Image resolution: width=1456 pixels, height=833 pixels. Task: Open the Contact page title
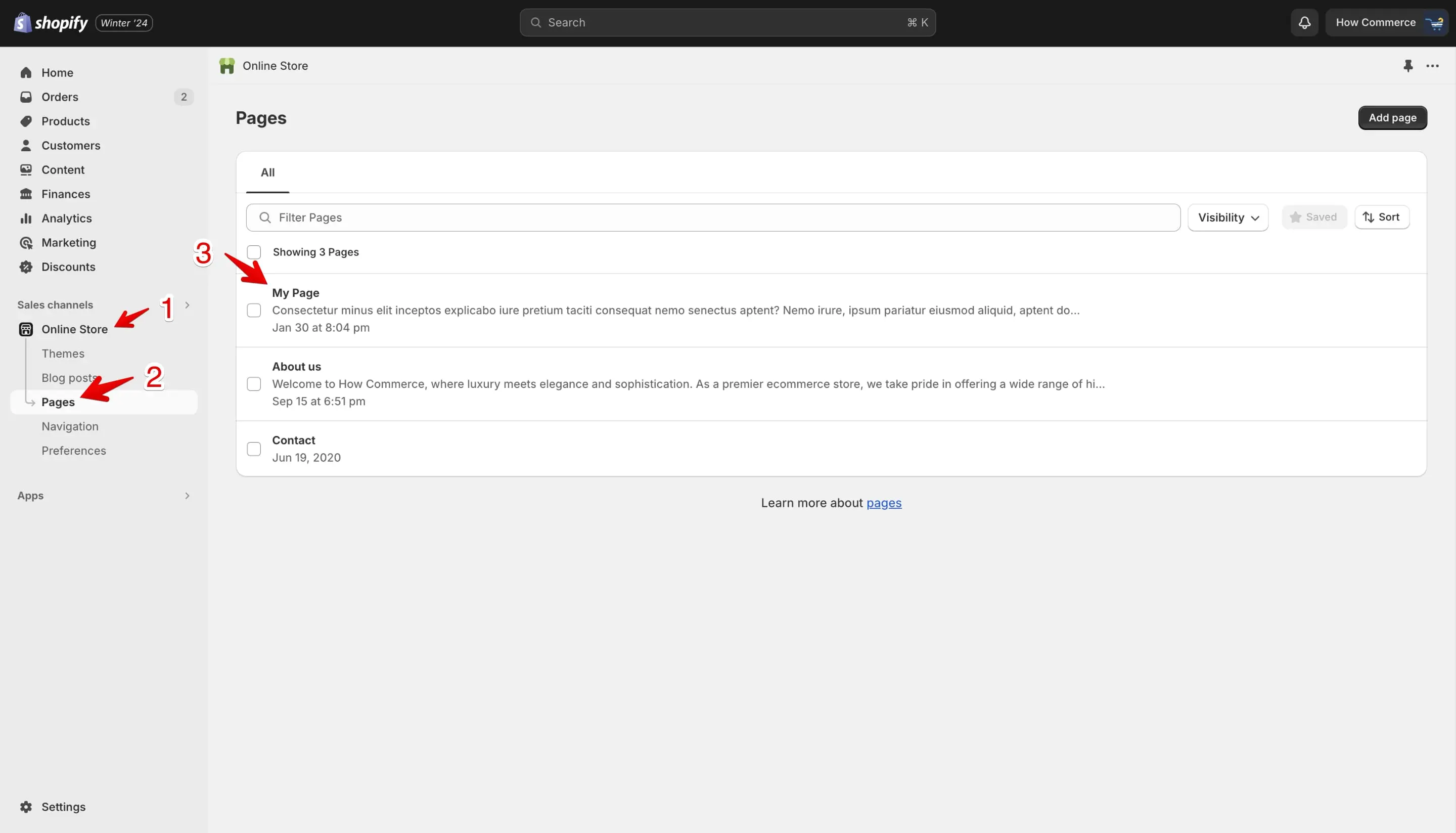293,441
